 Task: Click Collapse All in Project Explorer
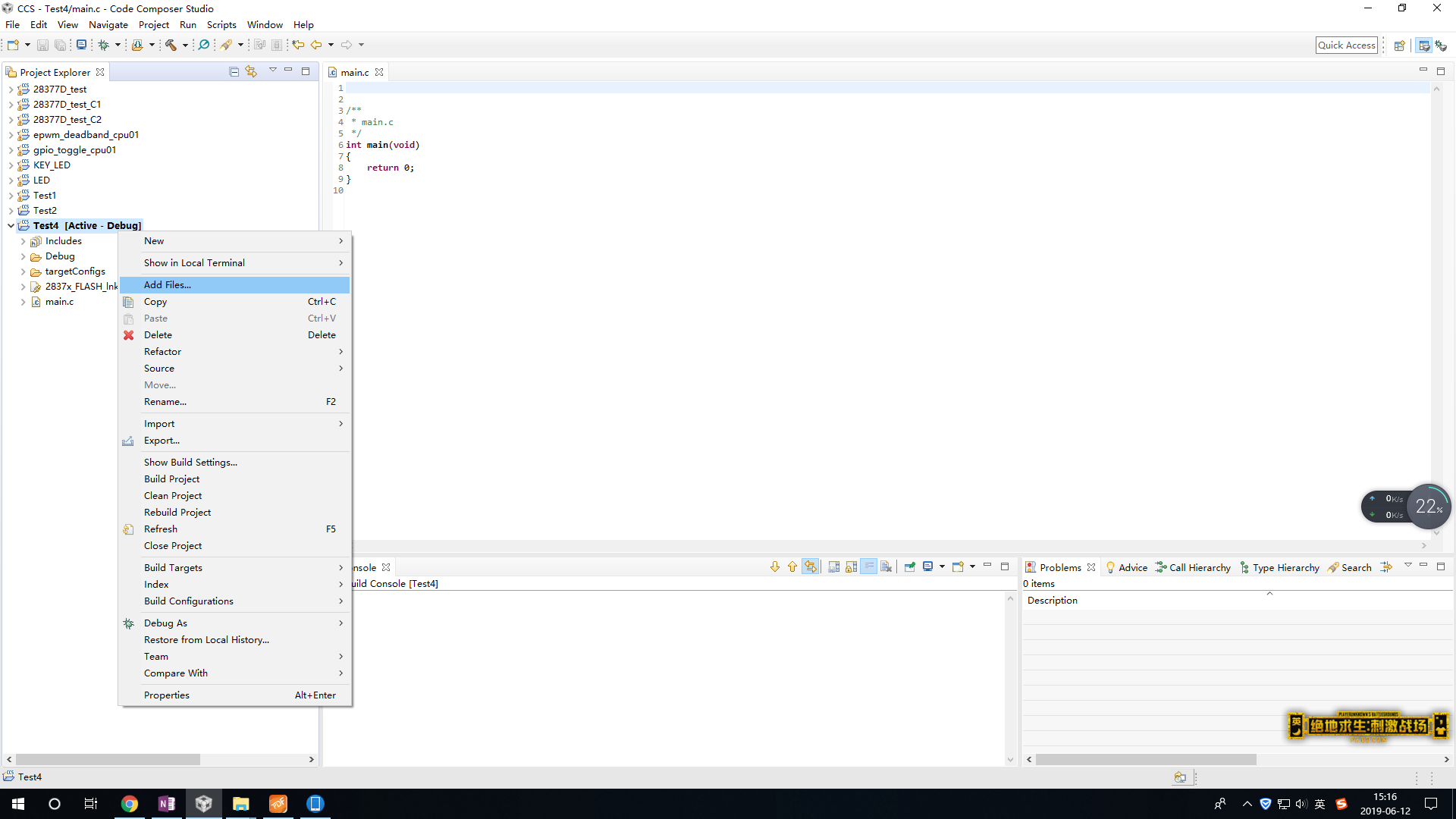(x=234, y=71)
